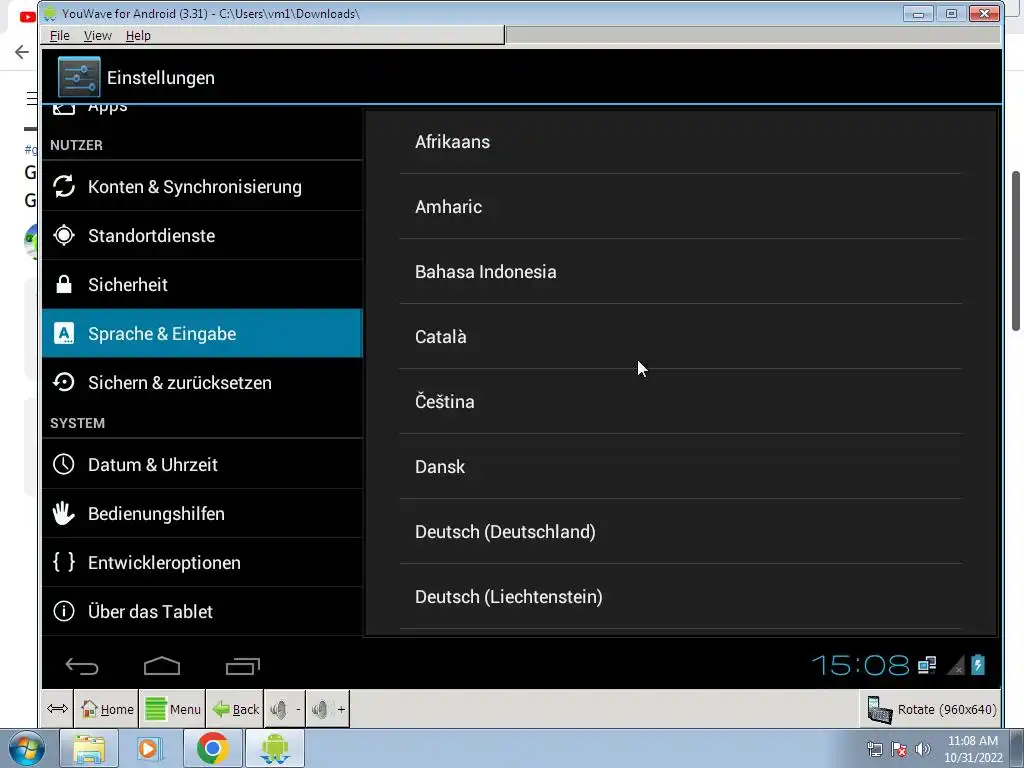The width and height of the screenshot is (1024, 768).
Task: Click YouWave Menu toolbar button
Action: pos(172,709)
